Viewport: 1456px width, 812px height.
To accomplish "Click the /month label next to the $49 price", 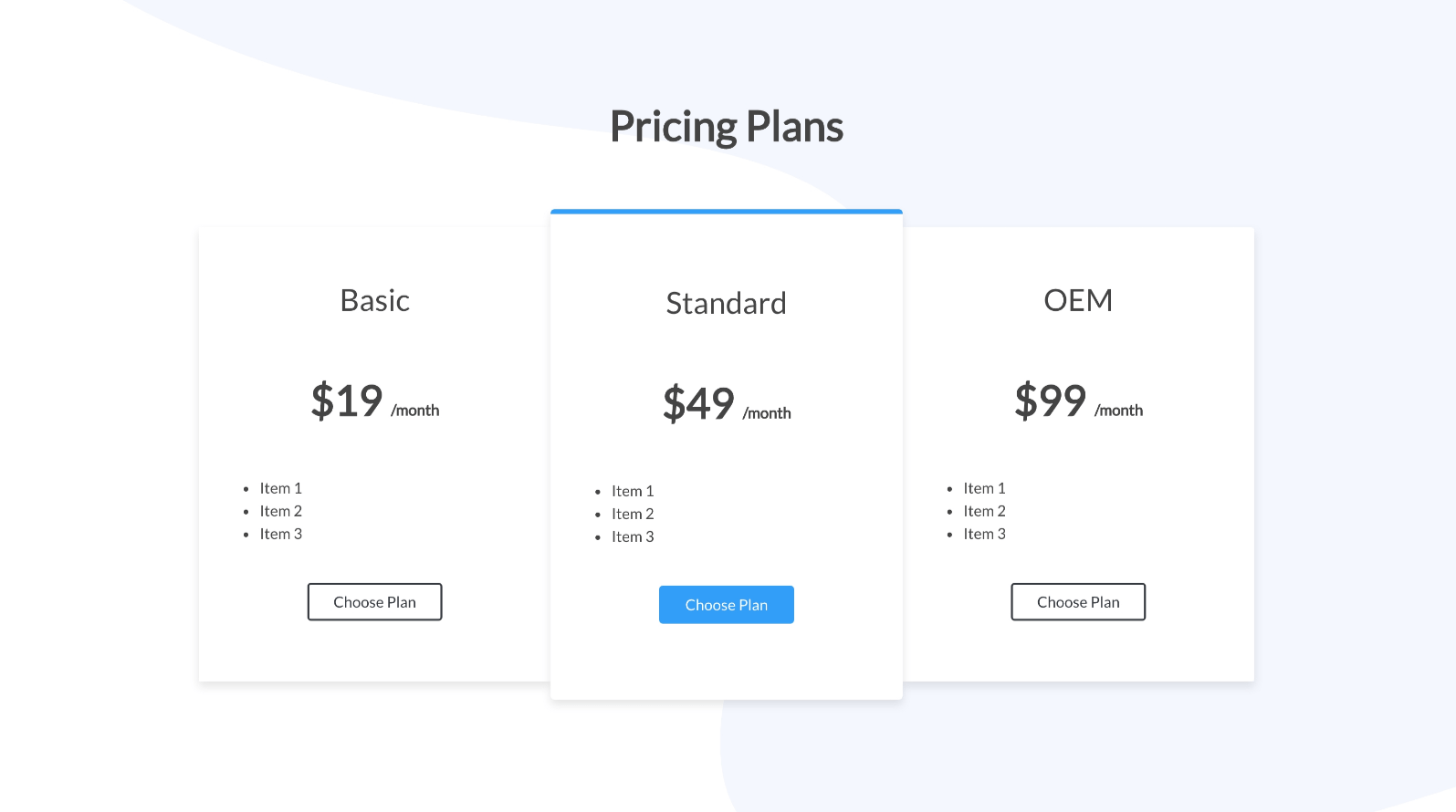I will tap(767, 412).
